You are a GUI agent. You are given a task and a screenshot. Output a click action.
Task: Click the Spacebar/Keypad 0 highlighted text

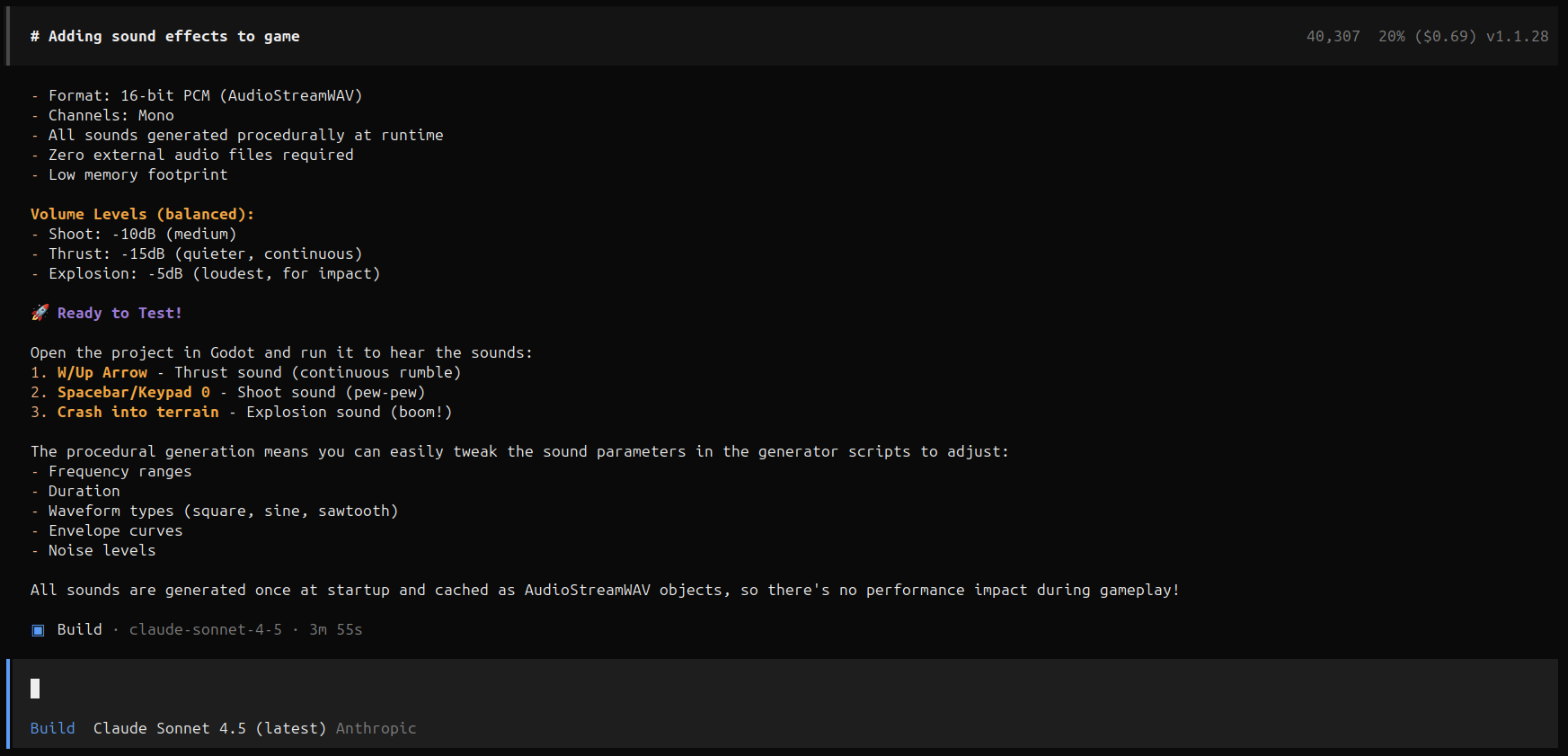point(133,392)
